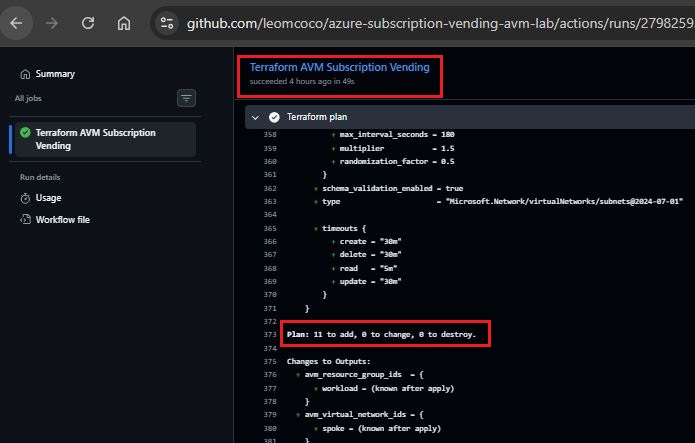The height and width of the screenshot is (443, 695).
Task: View site information icon in address bar
Action: pyautogui.click(x=167, y=23)
